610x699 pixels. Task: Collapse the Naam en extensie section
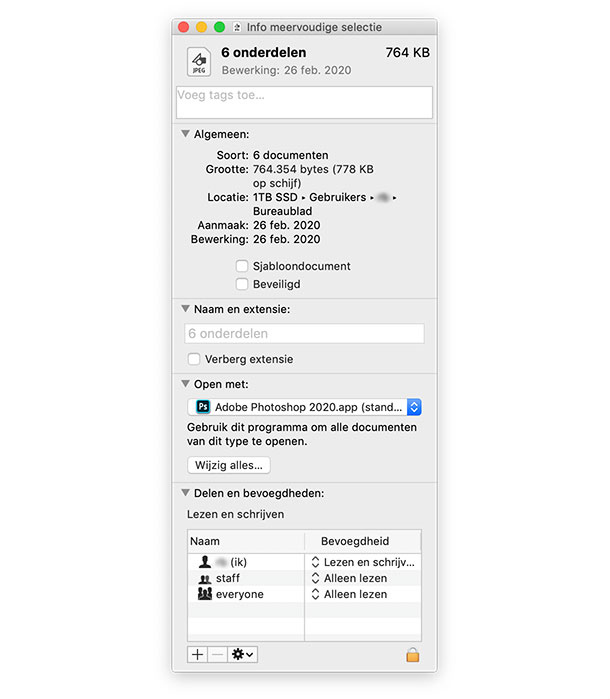(185, 309)
